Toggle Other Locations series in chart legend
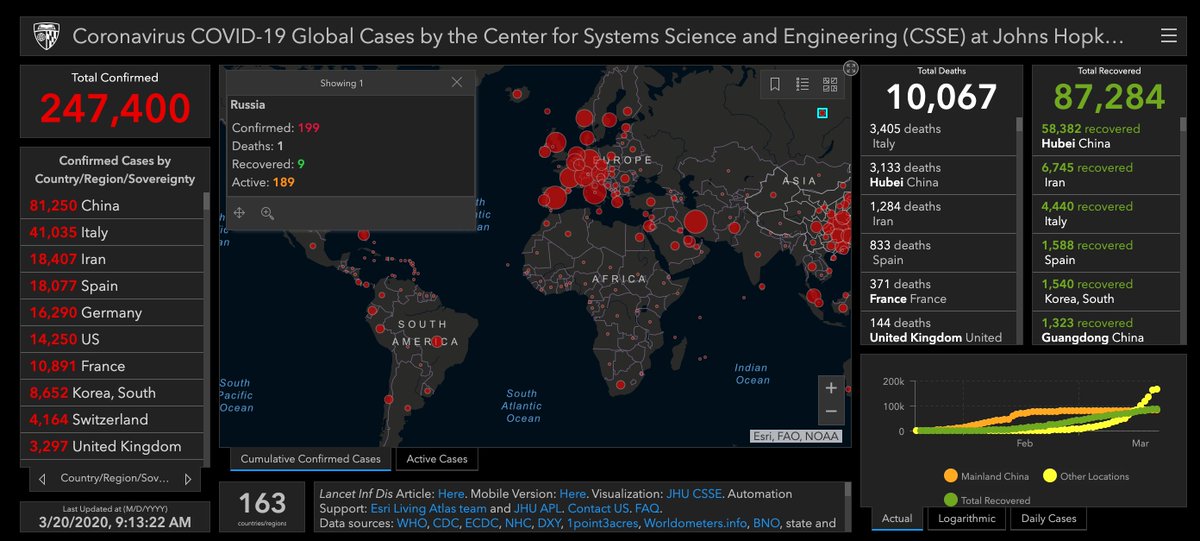1200x541 pixels. 1086,476
